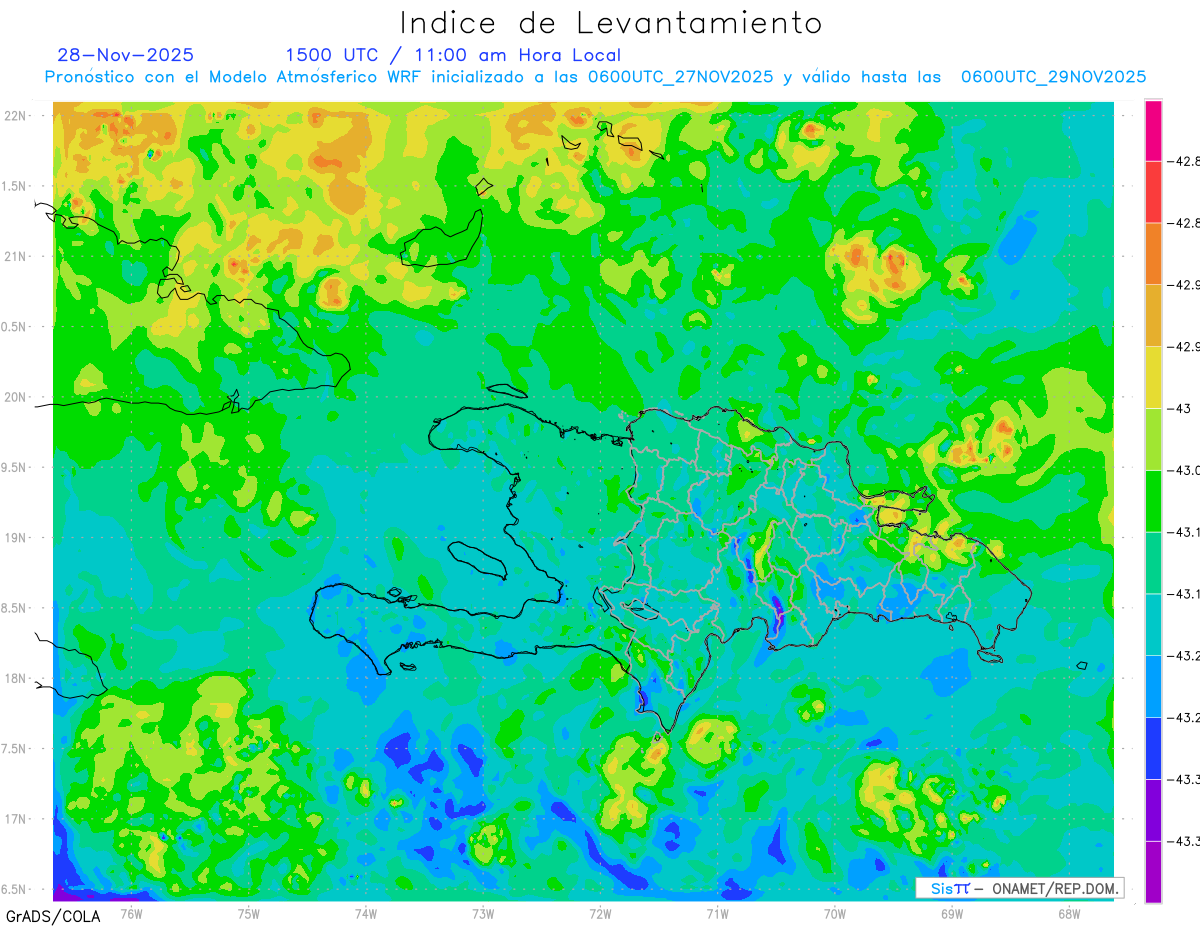Click the 'SisTT - ONAMET/REP.DOM.' credit box
The height and width of the screenshot is (927, 1200).
[x=1019, y=888]
